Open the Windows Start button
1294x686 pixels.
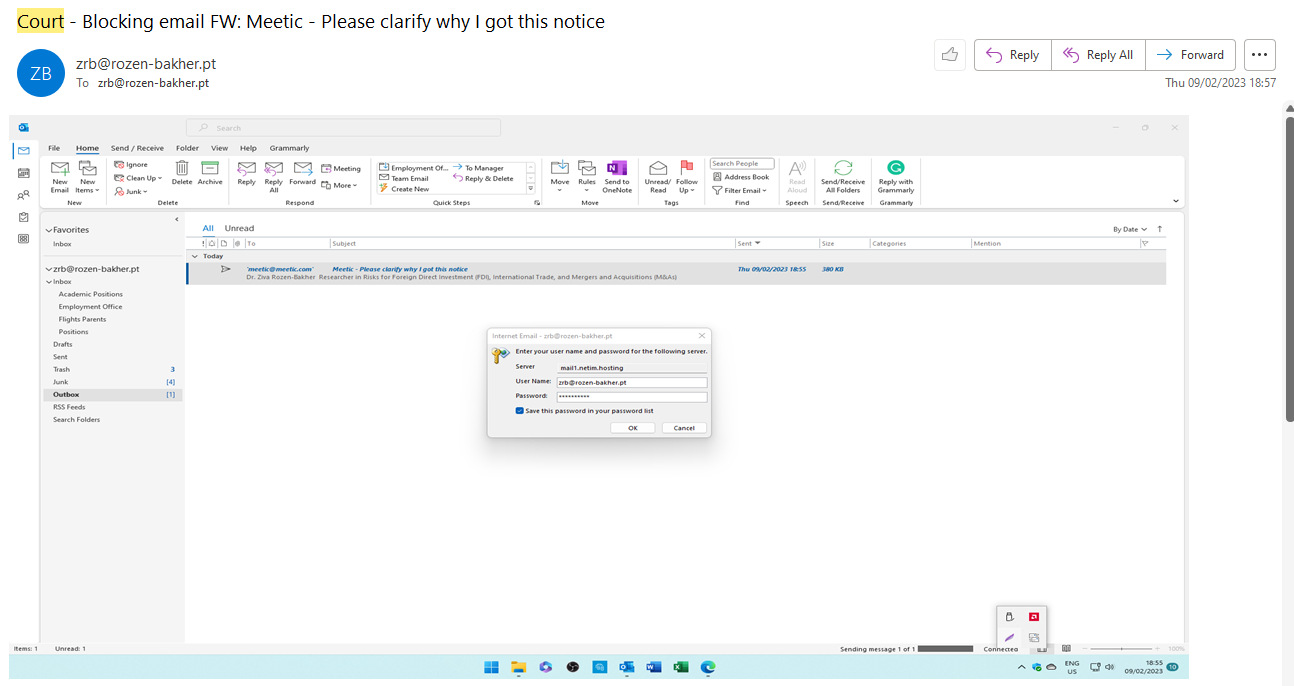[x=492, y=667]
